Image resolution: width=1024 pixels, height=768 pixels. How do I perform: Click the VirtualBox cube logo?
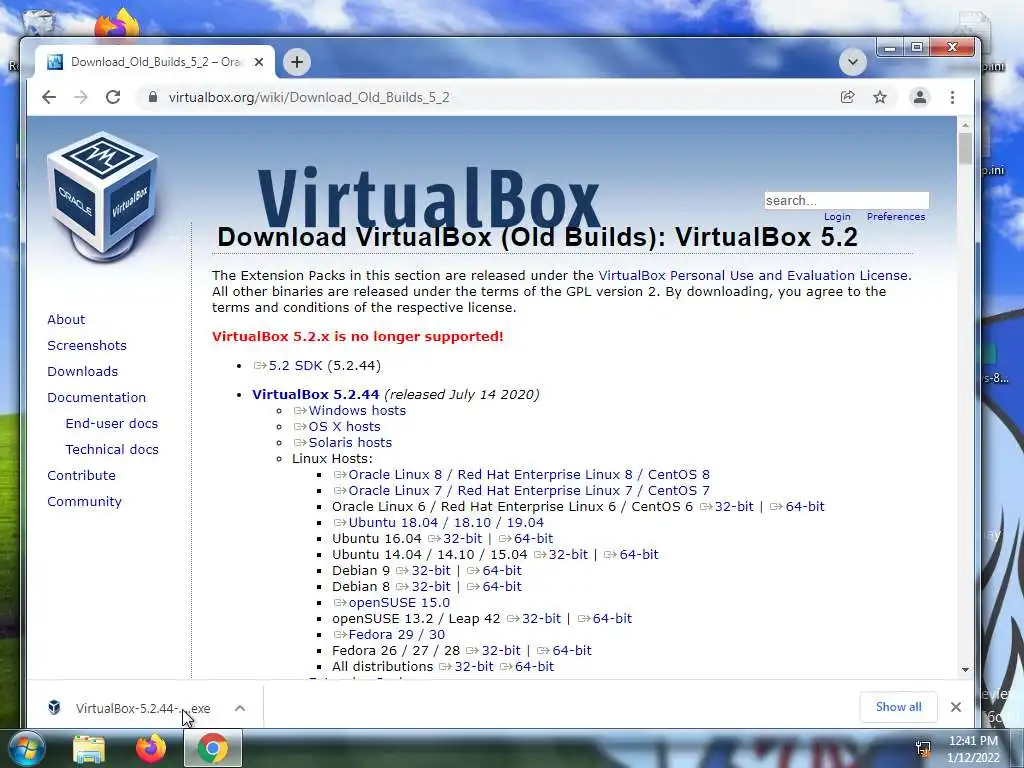[x=103, y=196]
